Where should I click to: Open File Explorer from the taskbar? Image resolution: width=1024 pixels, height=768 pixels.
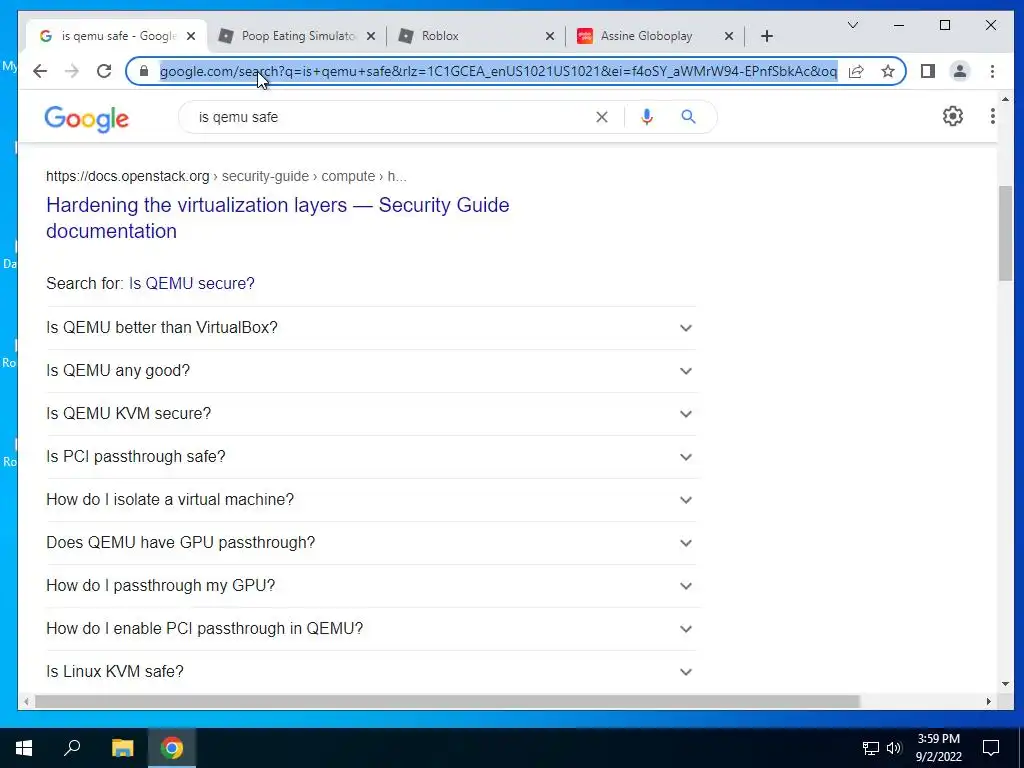pyautogui.click(x=122, y=748)
